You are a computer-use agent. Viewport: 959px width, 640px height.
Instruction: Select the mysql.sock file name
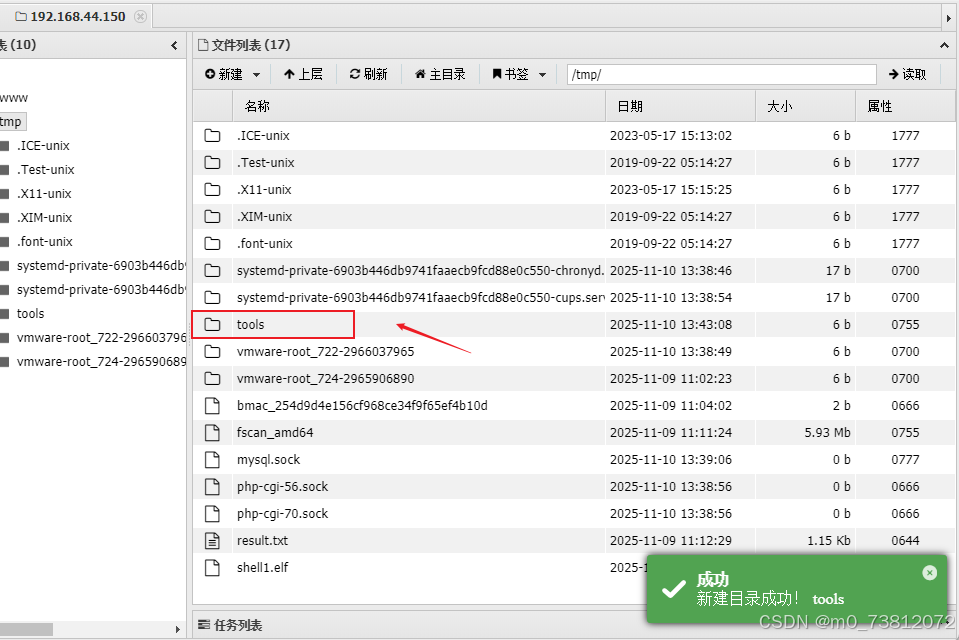tap(268, 460)
